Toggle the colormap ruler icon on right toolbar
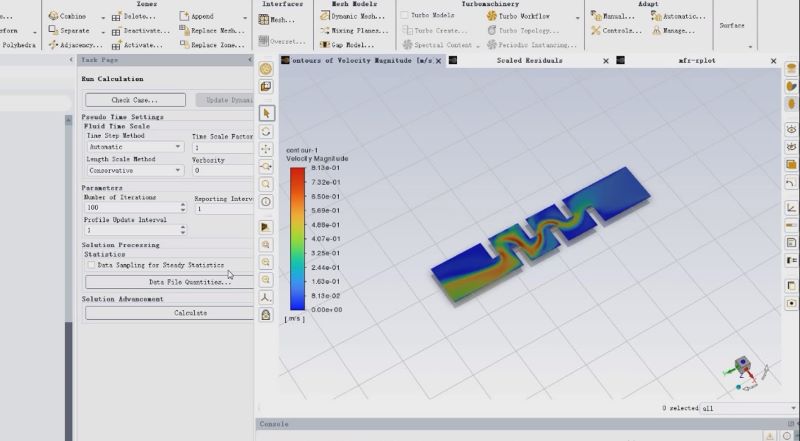 coord(791,225)
